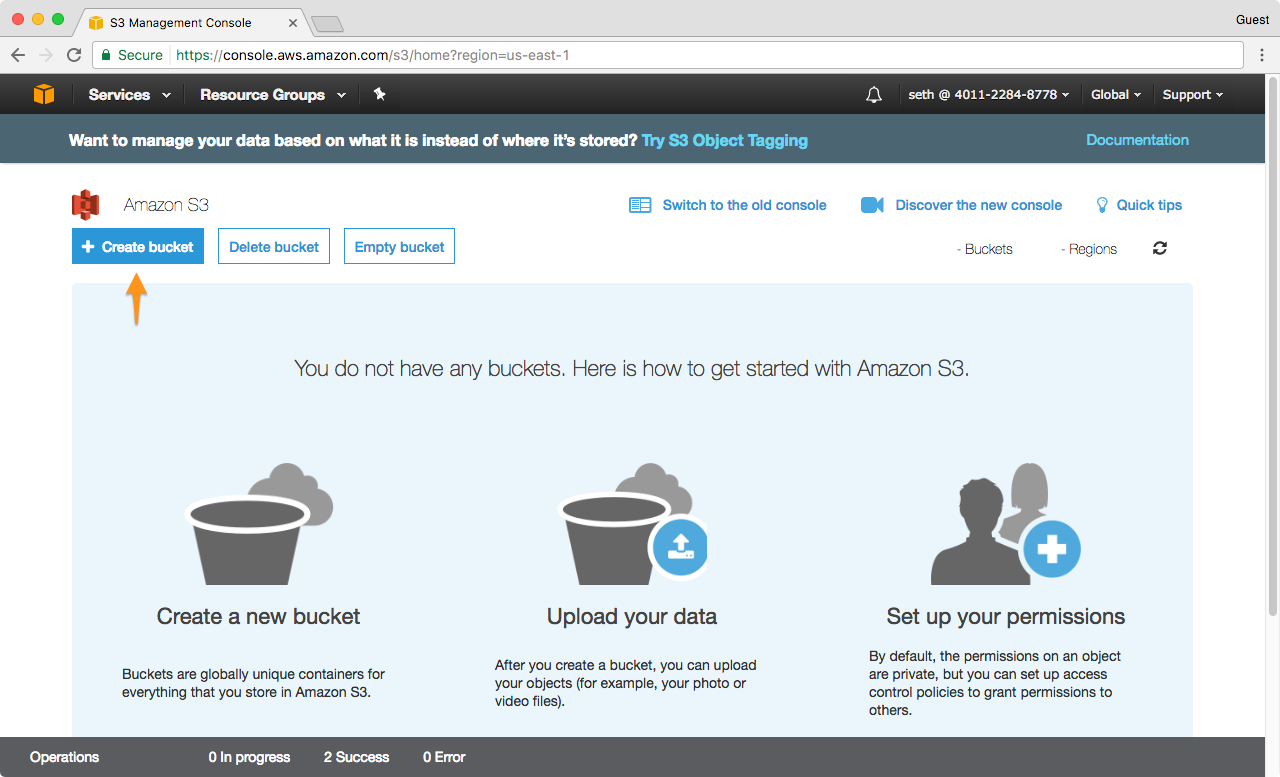Open the Support menu
Image resolution: width=1280 pixels, height=777 pixels.
[1193, 94]
